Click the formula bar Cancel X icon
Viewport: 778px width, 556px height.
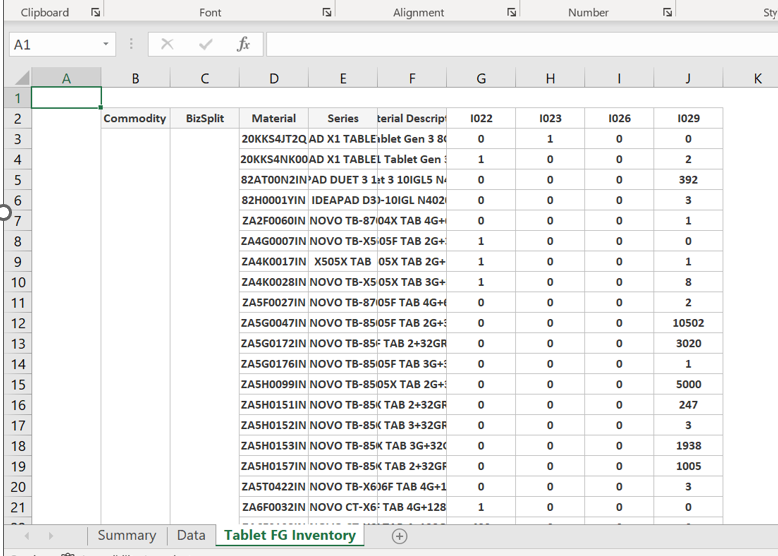pos(167,45)
